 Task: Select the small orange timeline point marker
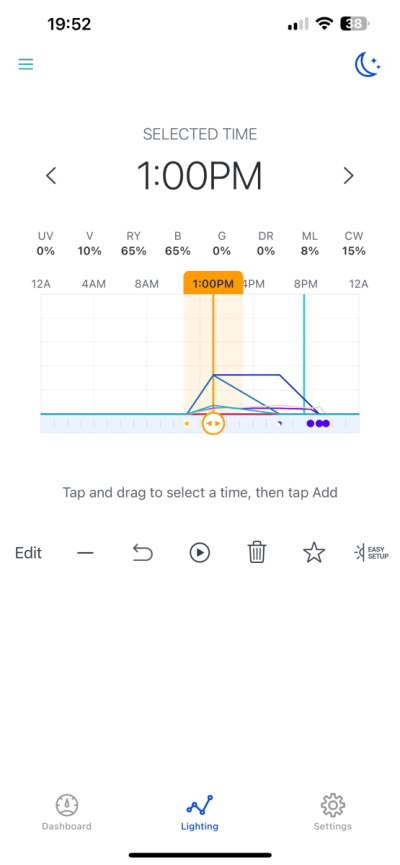pyautogui.click(x=186, y=424)
